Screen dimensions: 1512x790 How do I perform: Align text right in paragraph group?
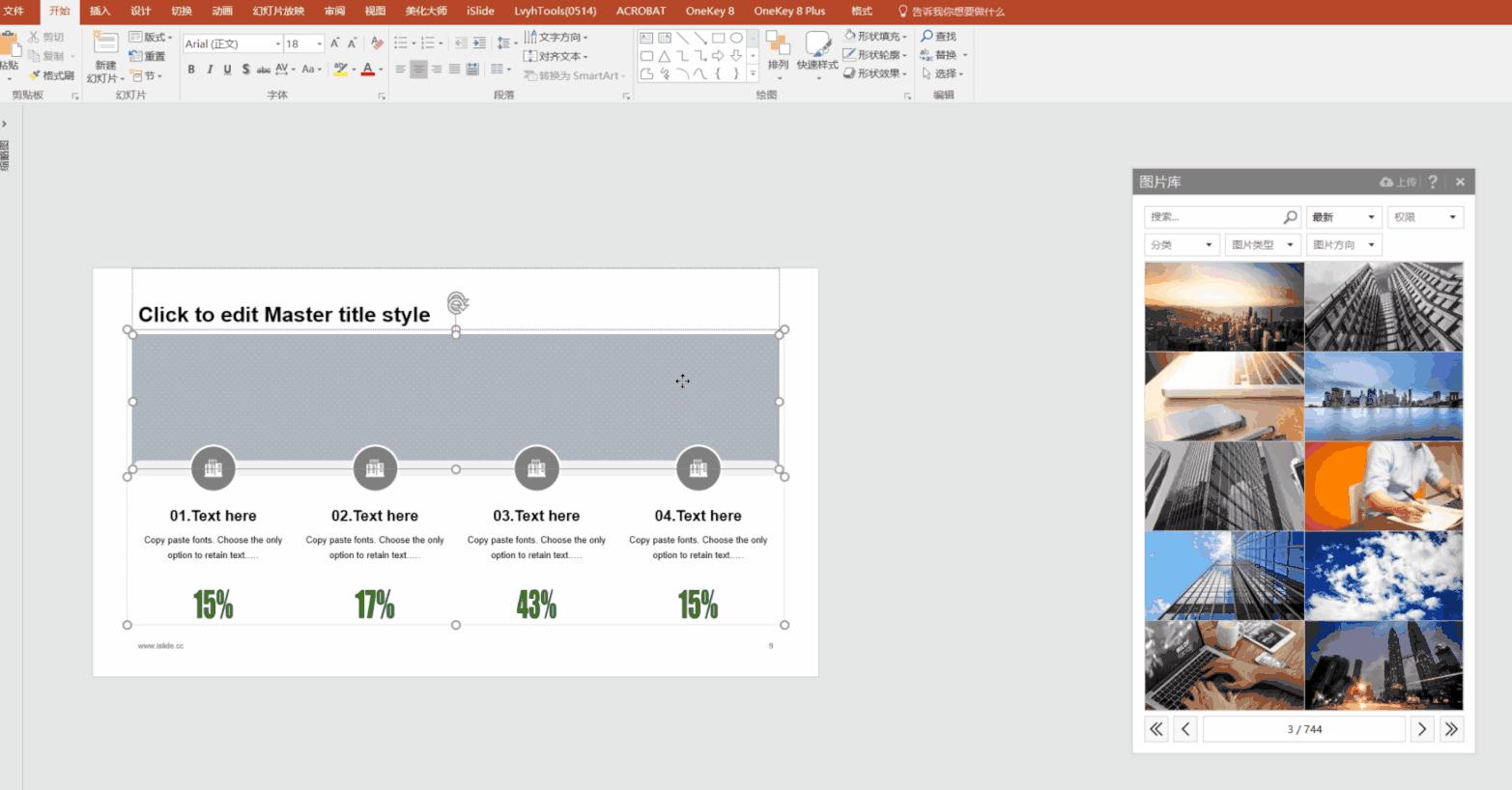click(x=437, y=70)
